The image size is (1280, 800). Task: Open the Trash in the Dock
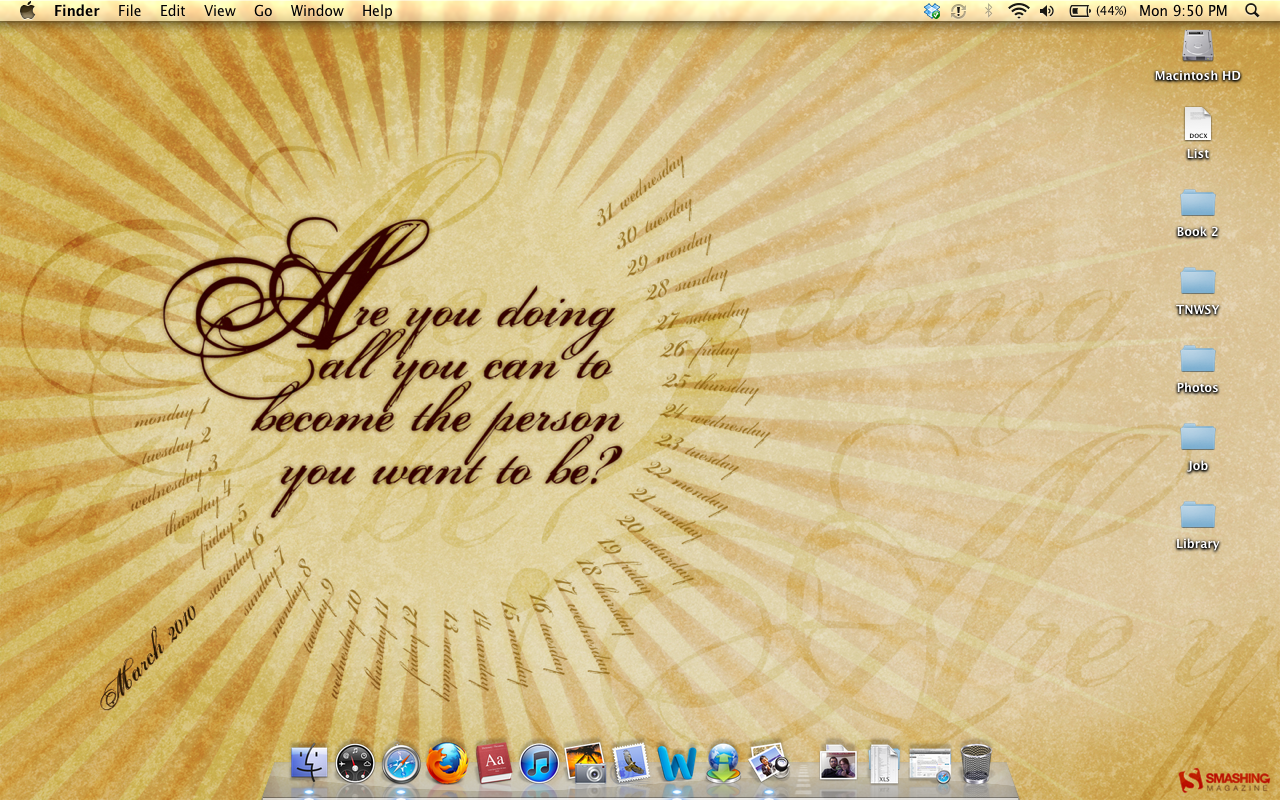tap(976, 764)
